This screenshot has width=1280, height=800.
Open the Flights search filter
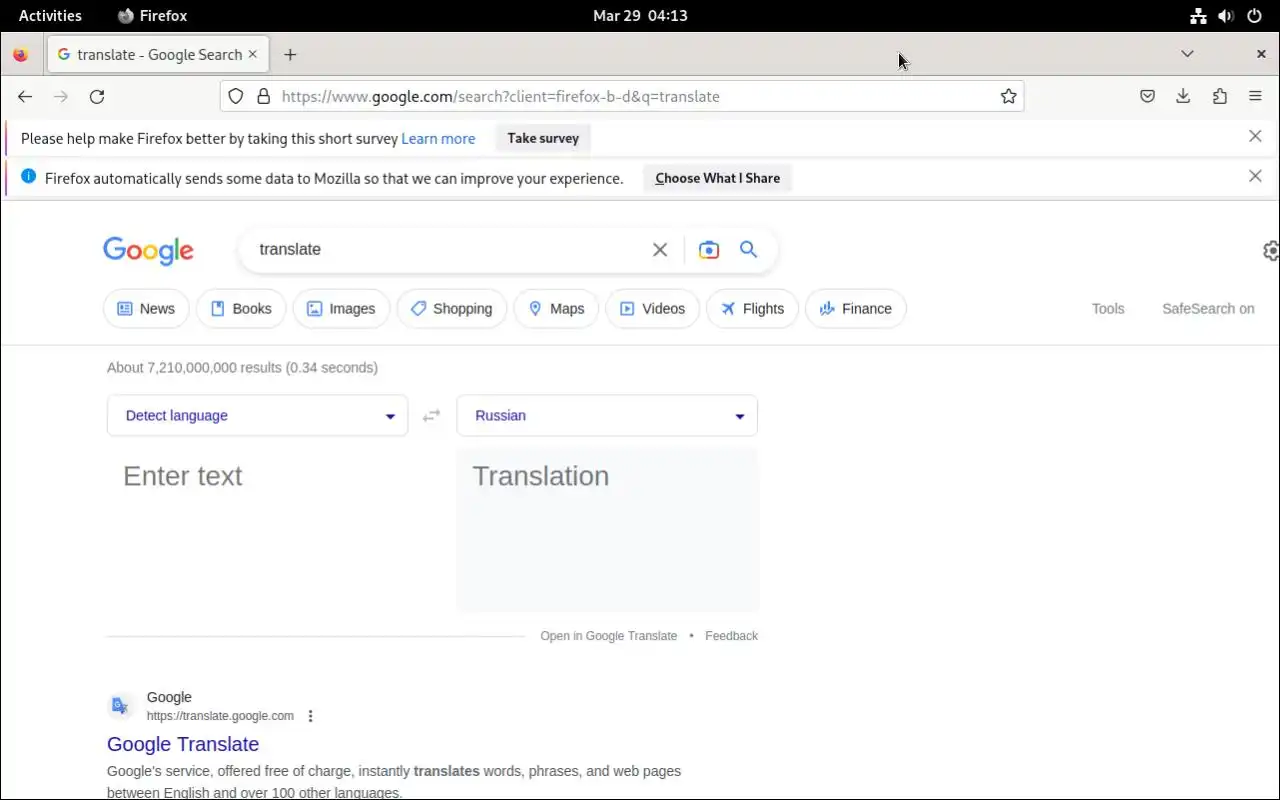[x=752, y=309]
